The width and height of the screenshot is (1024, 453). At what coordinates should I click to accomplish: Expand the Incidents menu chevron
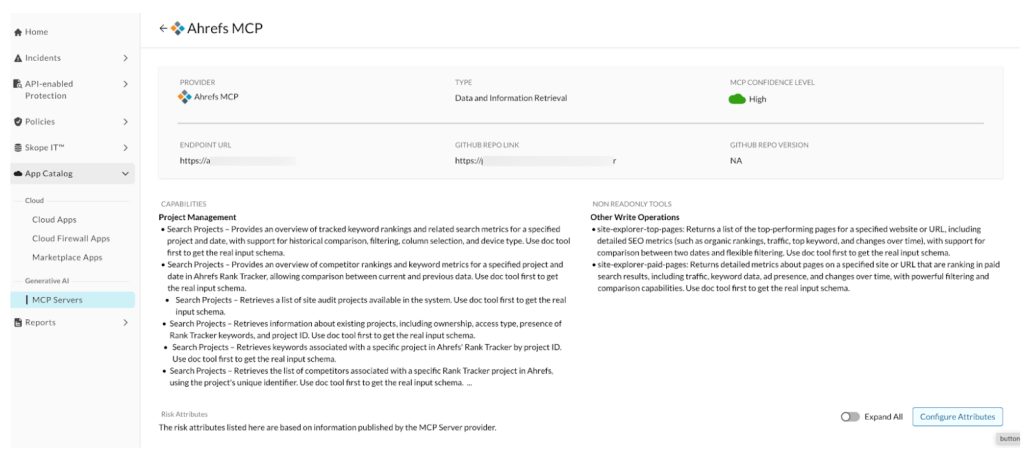tap(125, 58)
